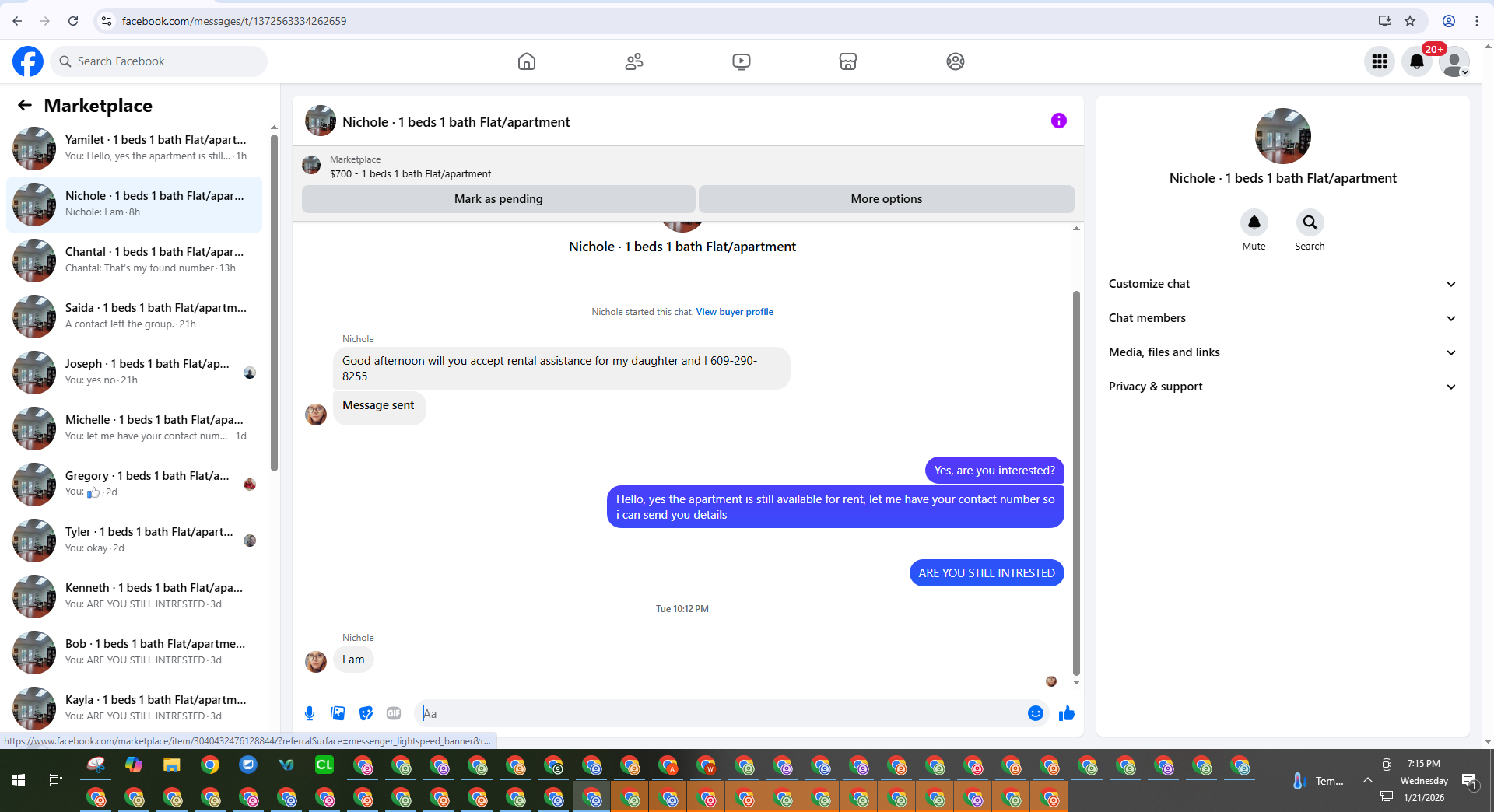Open Joseph conversation
The width and height of the screenshot is (1494, 812).
pyautogui.click(x=134, y=373)
